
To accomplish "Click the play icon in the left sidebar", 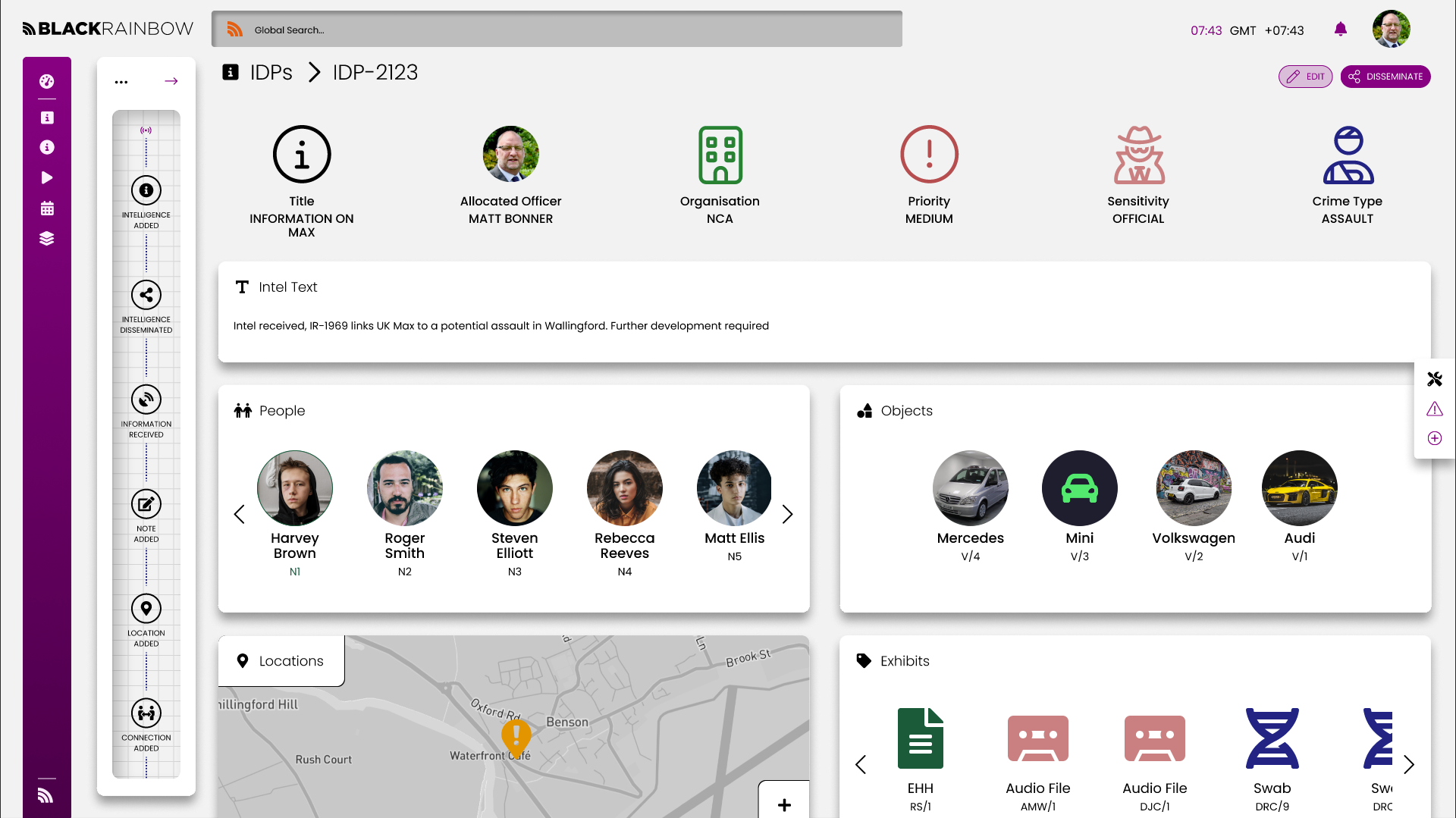I will pyautogui.click(x=47, y=177).
